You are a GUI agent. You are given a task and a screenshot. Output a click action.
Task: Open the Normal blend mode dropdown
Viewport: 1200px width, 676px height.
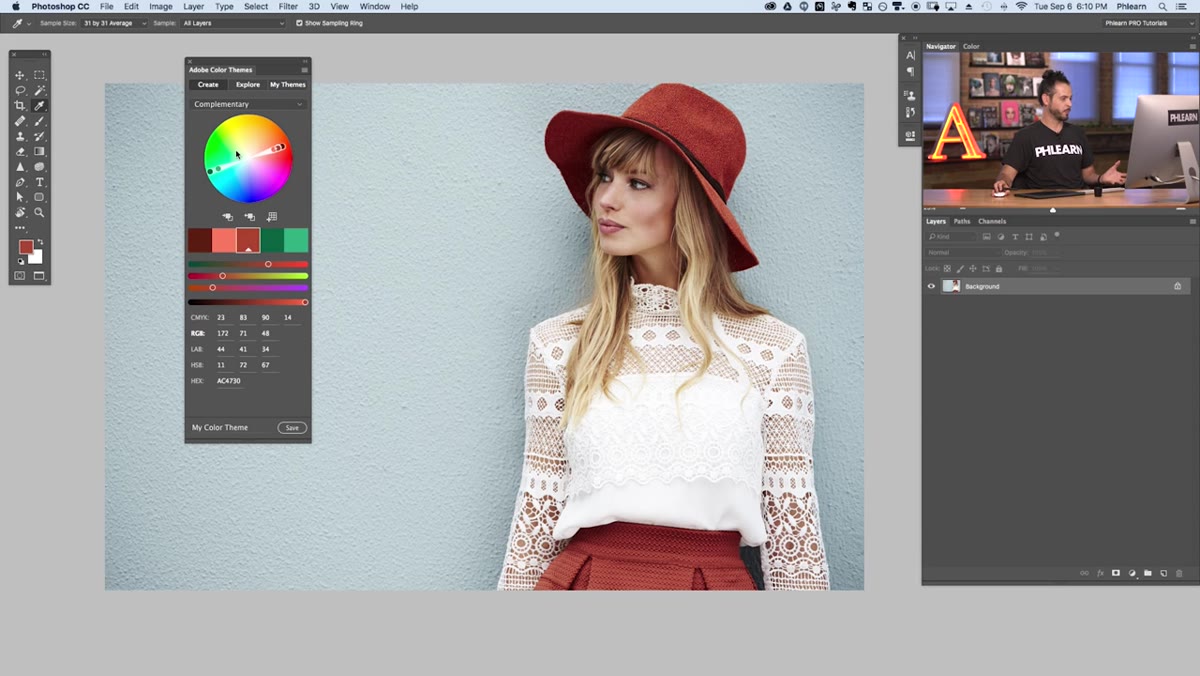pos(962,253)
